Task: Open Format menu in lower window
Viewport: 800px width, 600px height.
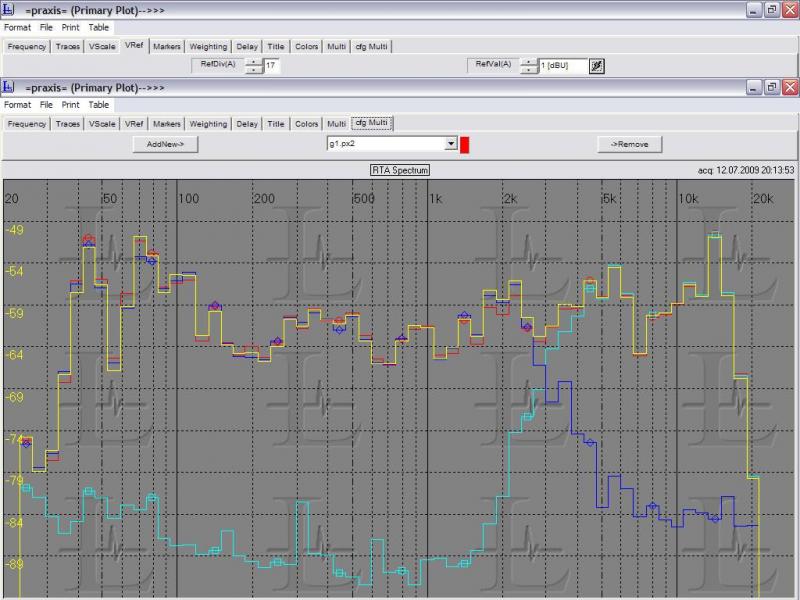Action: (x=17, y=105)
